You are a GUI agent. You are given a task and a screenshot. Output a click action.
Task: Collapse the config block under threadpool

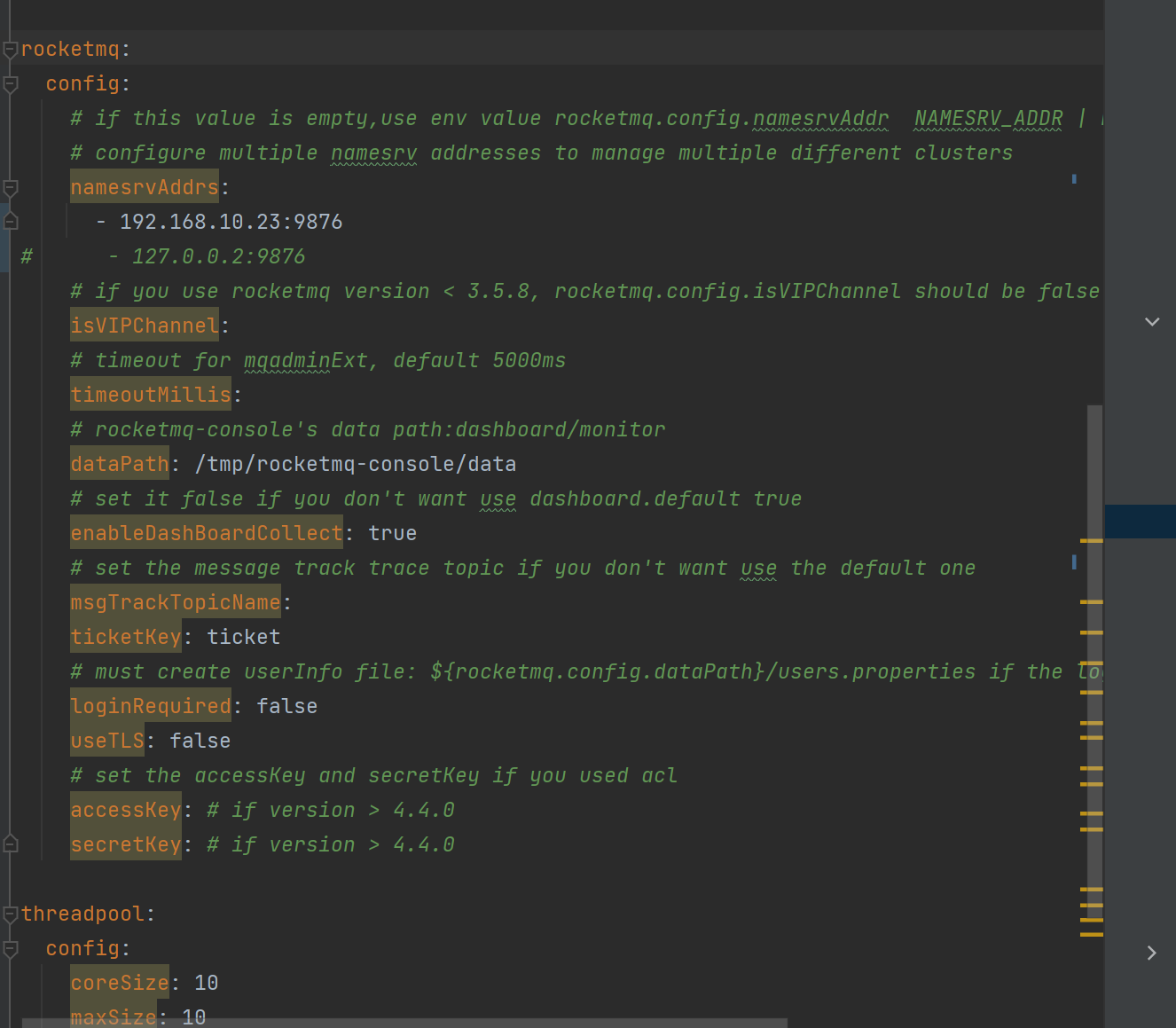[x=11, y=949]
